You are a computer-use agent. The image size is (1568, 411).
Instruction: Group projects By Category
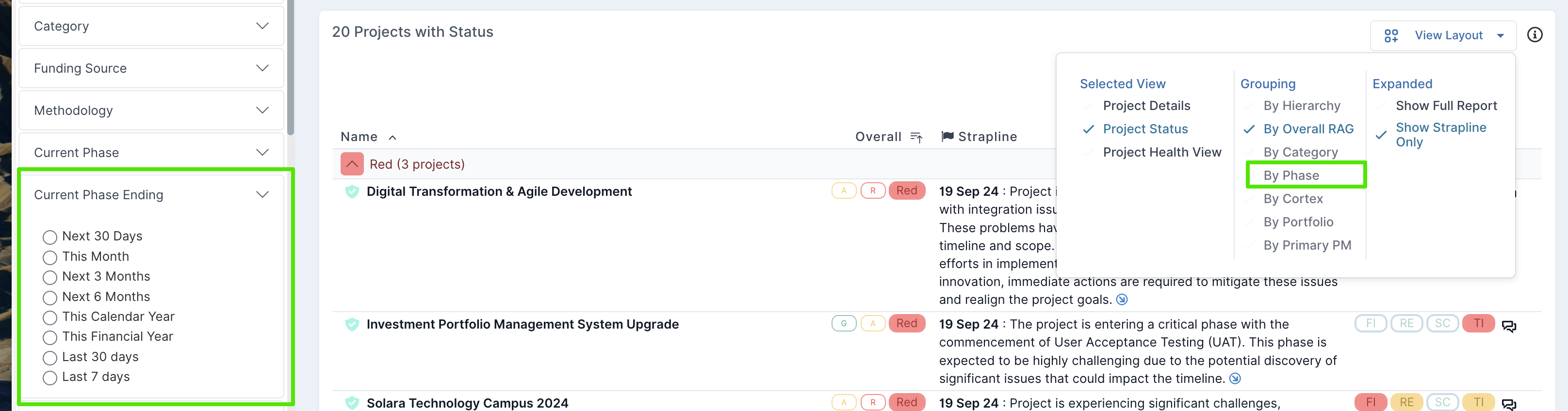click(x=1300, y=152)
